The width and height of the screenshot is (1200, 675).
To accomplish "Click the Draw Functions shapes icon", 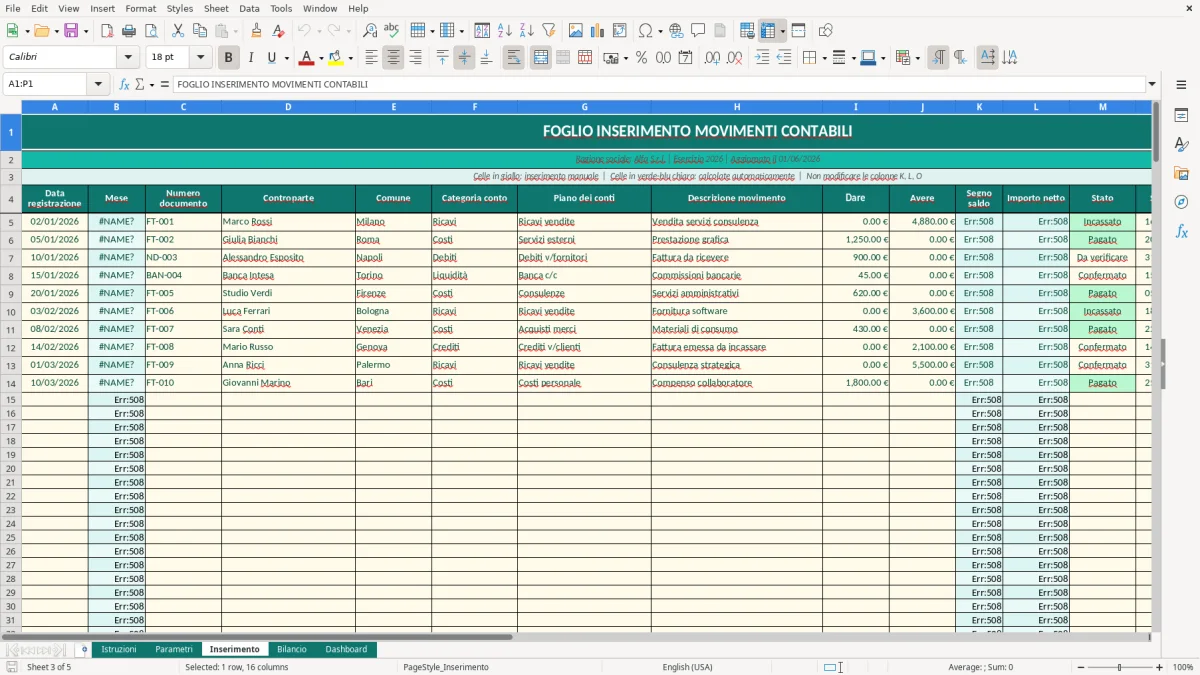I will [x=825, y=31].
